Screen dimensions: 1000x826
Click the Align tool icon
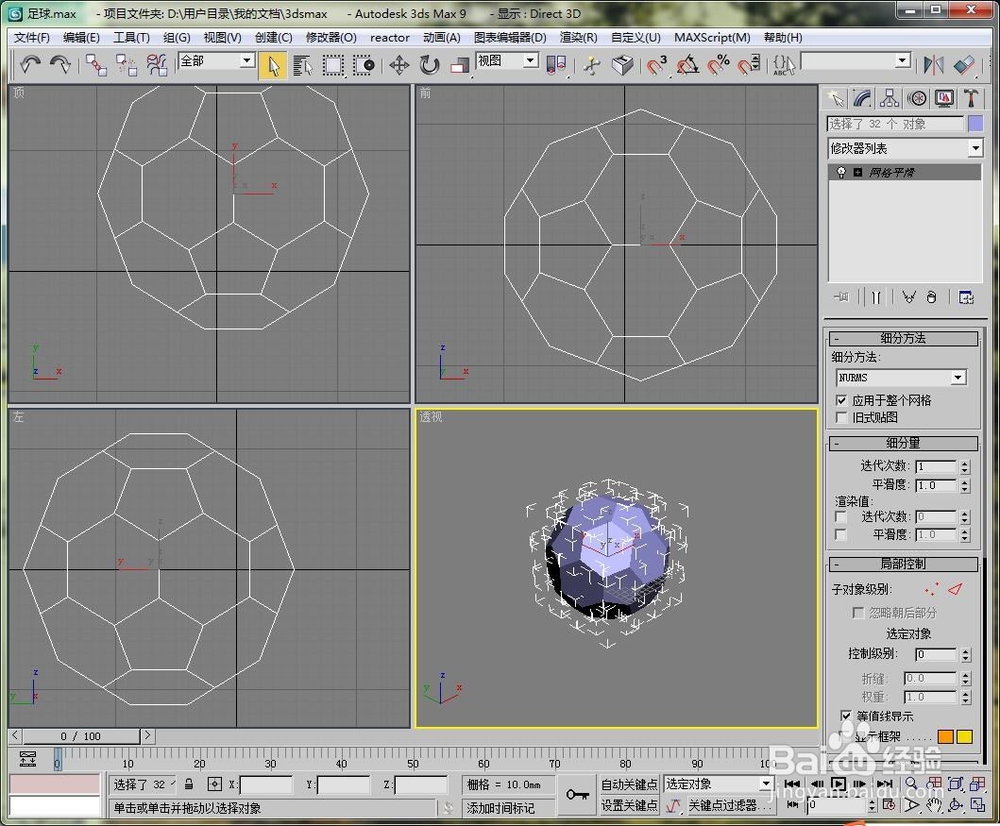964,65
